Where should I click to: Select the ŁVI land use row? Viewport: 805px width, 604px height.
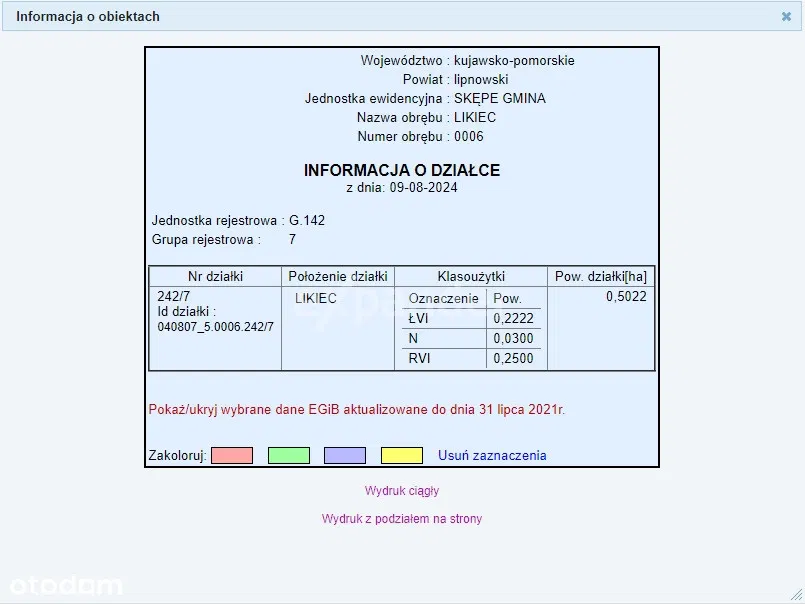tap(418, 319)
